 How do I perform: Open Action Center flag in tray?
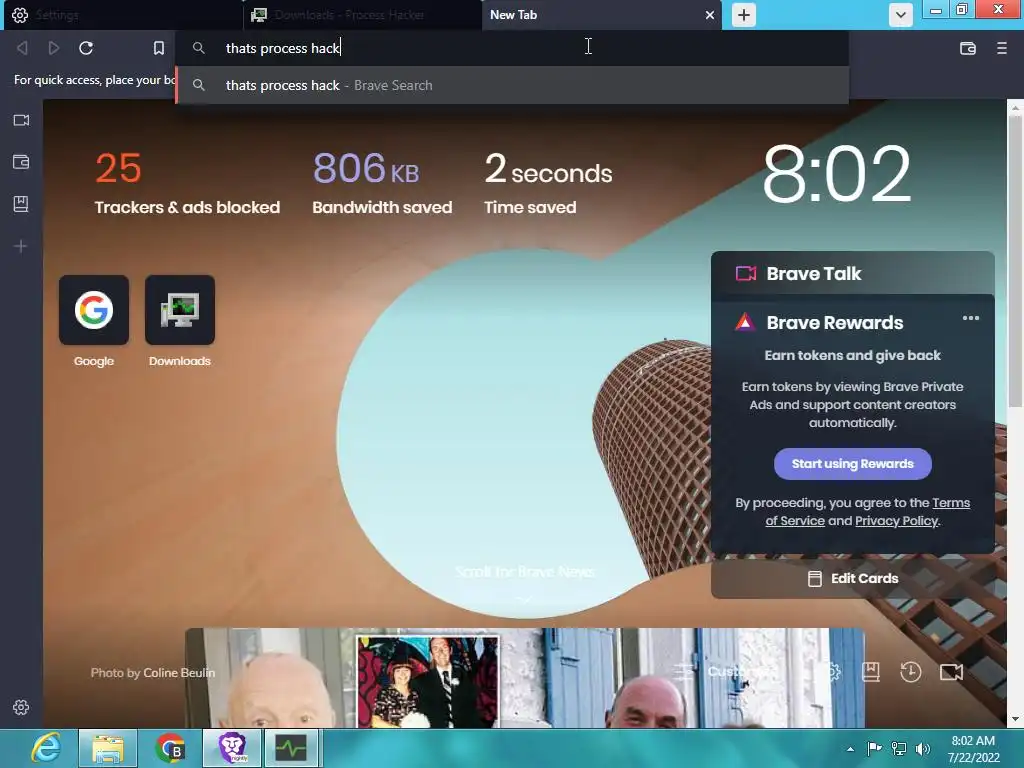click(874, 749)
